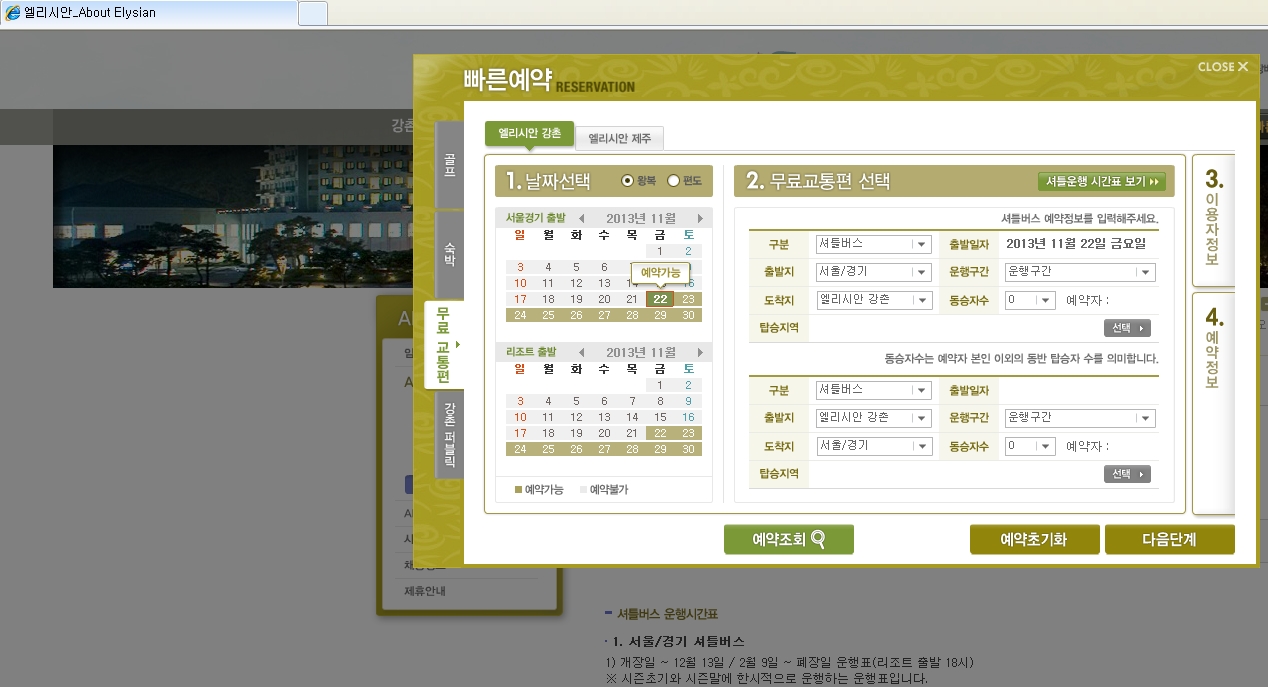
Task: Open the 셔틀운행 시간표 보기 timetable
Action: tap(1102, 182)
